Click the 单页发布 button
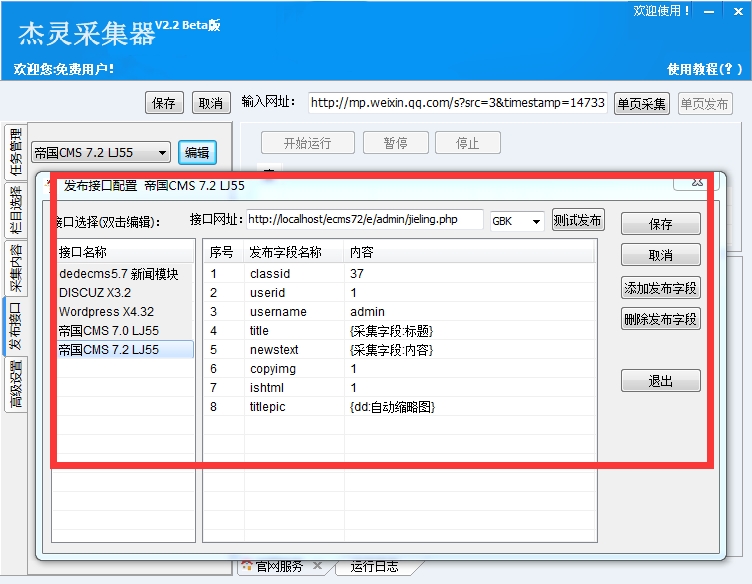Screen dimensions: 752x584 [x=705, y=104]
